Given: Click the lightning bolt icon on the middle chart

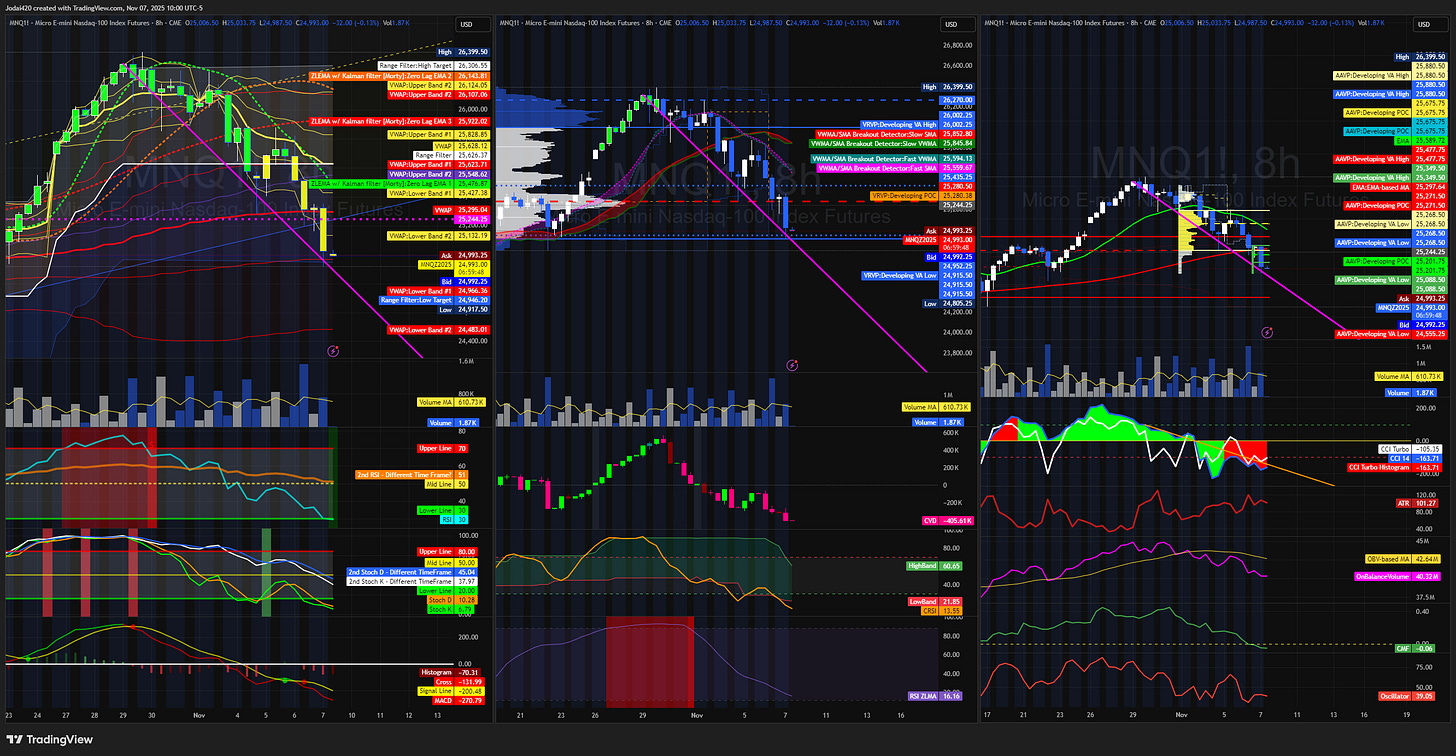Looking at the screenshot, I should click(792, 366).
